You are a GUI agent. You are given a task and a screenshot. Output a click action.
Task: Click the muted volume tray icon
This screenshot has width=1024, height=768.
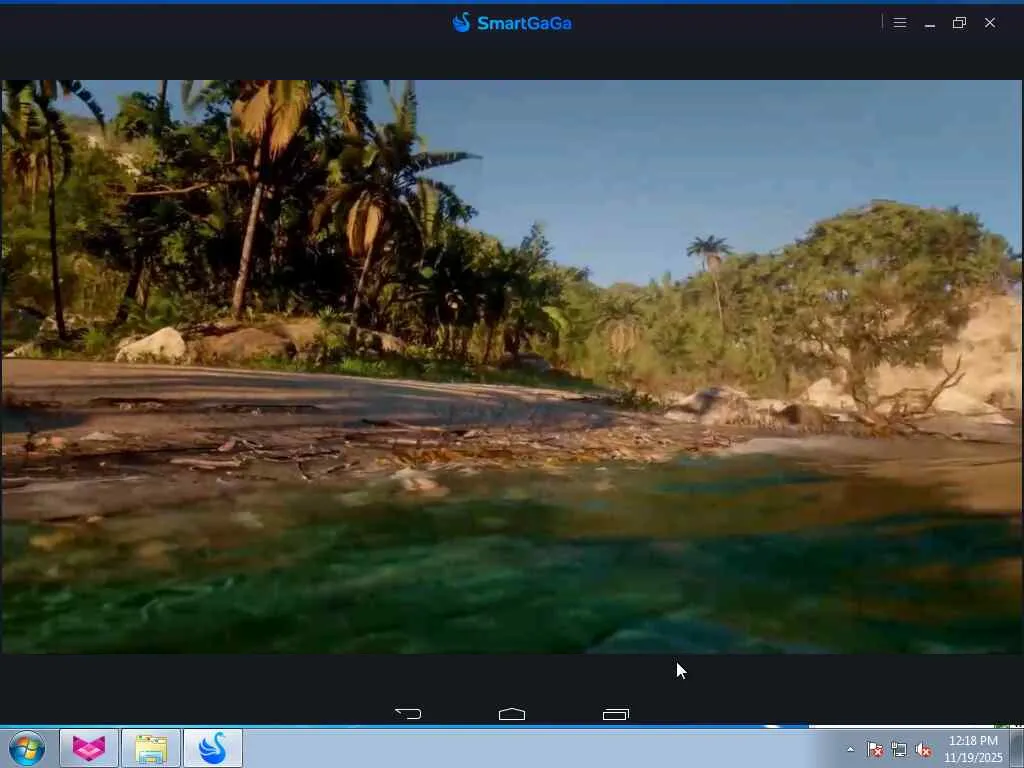(923, 750)
